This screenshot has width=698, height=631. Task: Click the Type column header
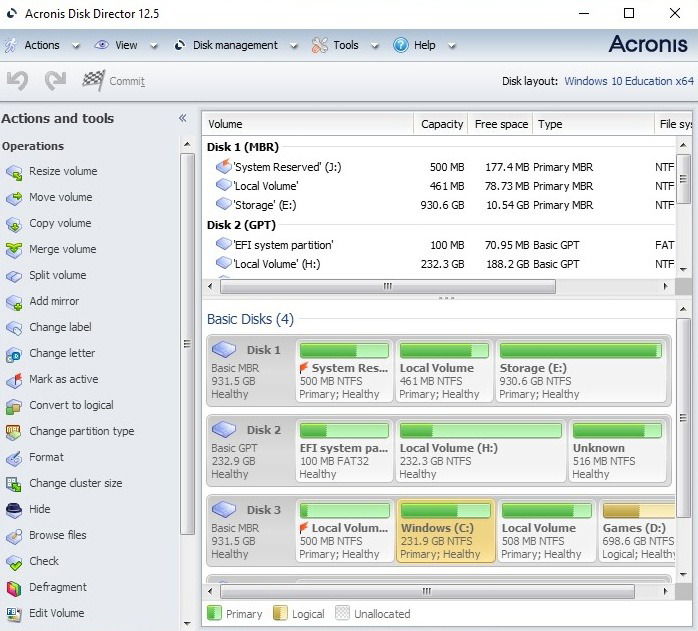[594, 124]
